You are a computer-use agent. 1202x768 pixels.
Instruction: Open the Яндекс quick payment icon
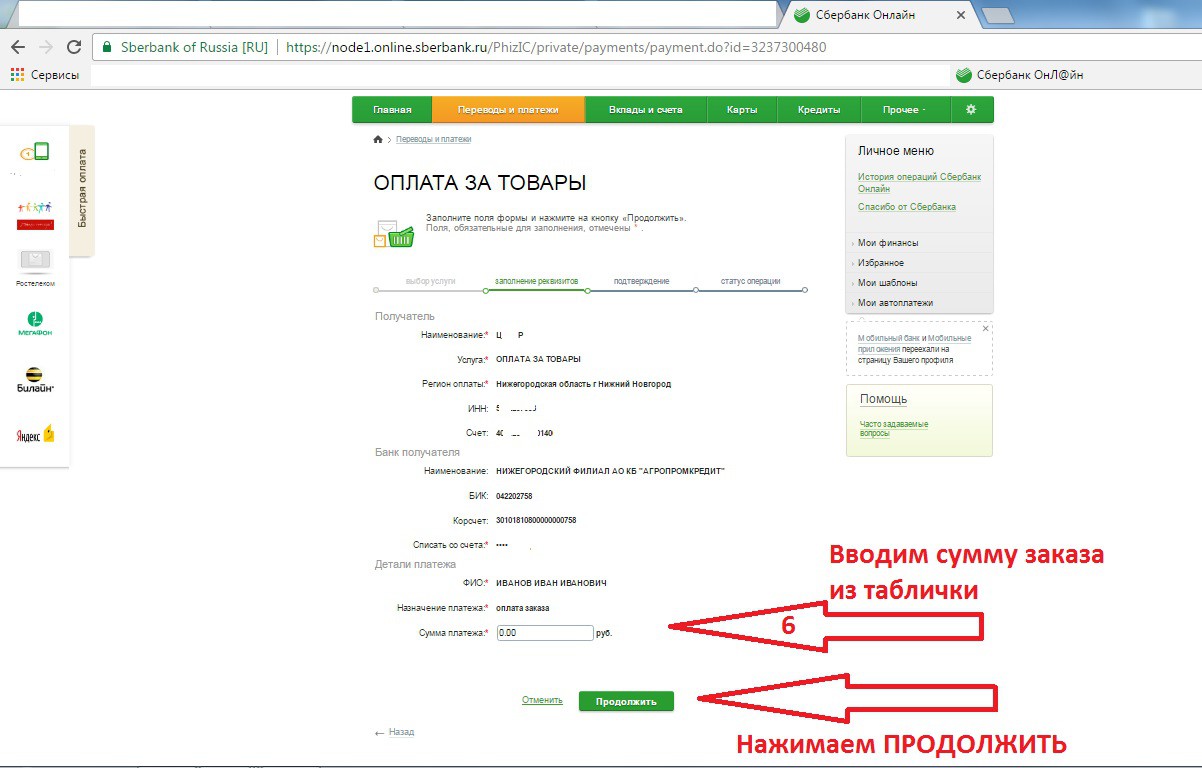click(x=35, y=434)
